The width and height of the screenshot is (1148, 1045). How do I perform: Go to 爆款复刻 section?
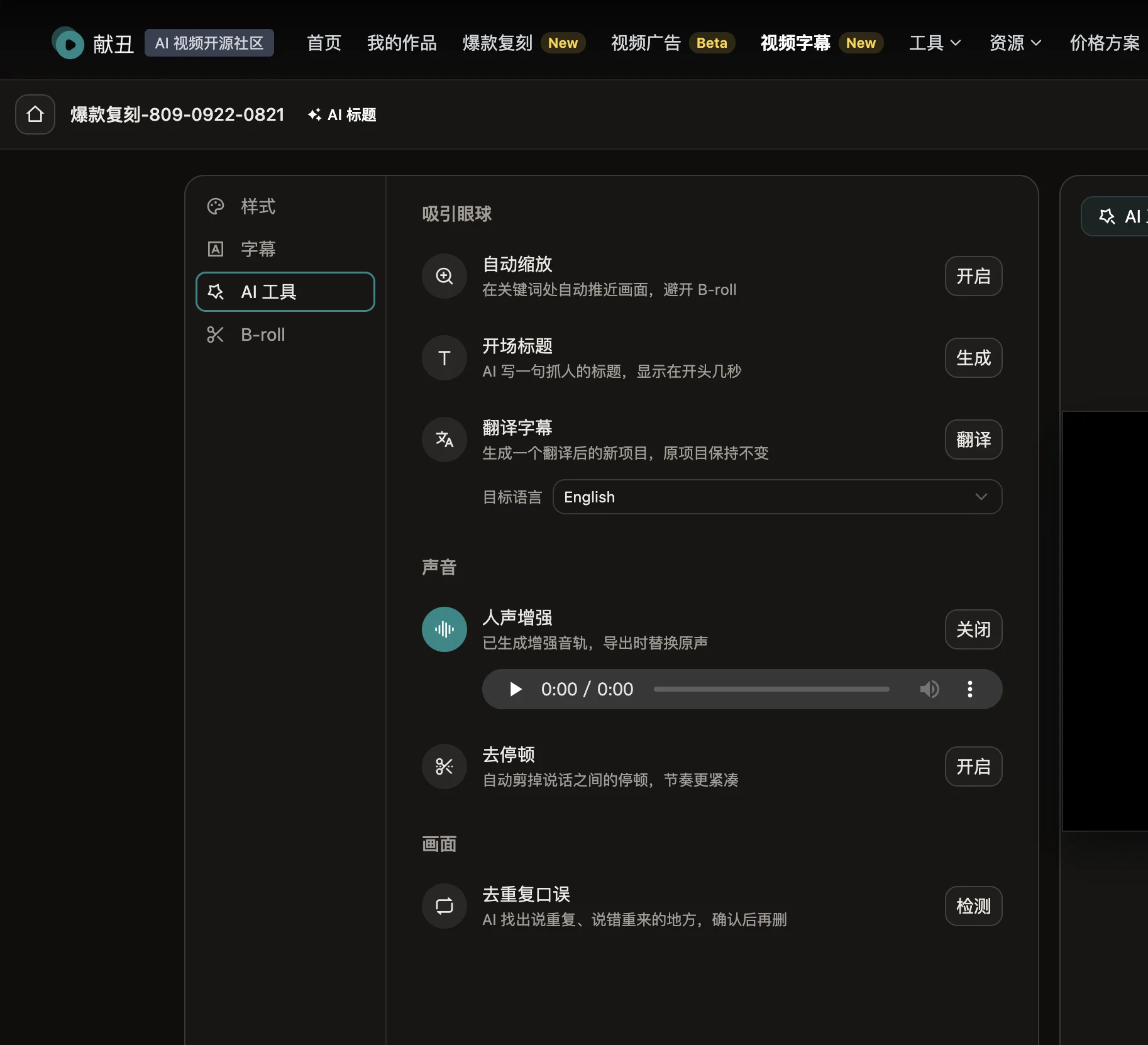[x=524, y=43]
